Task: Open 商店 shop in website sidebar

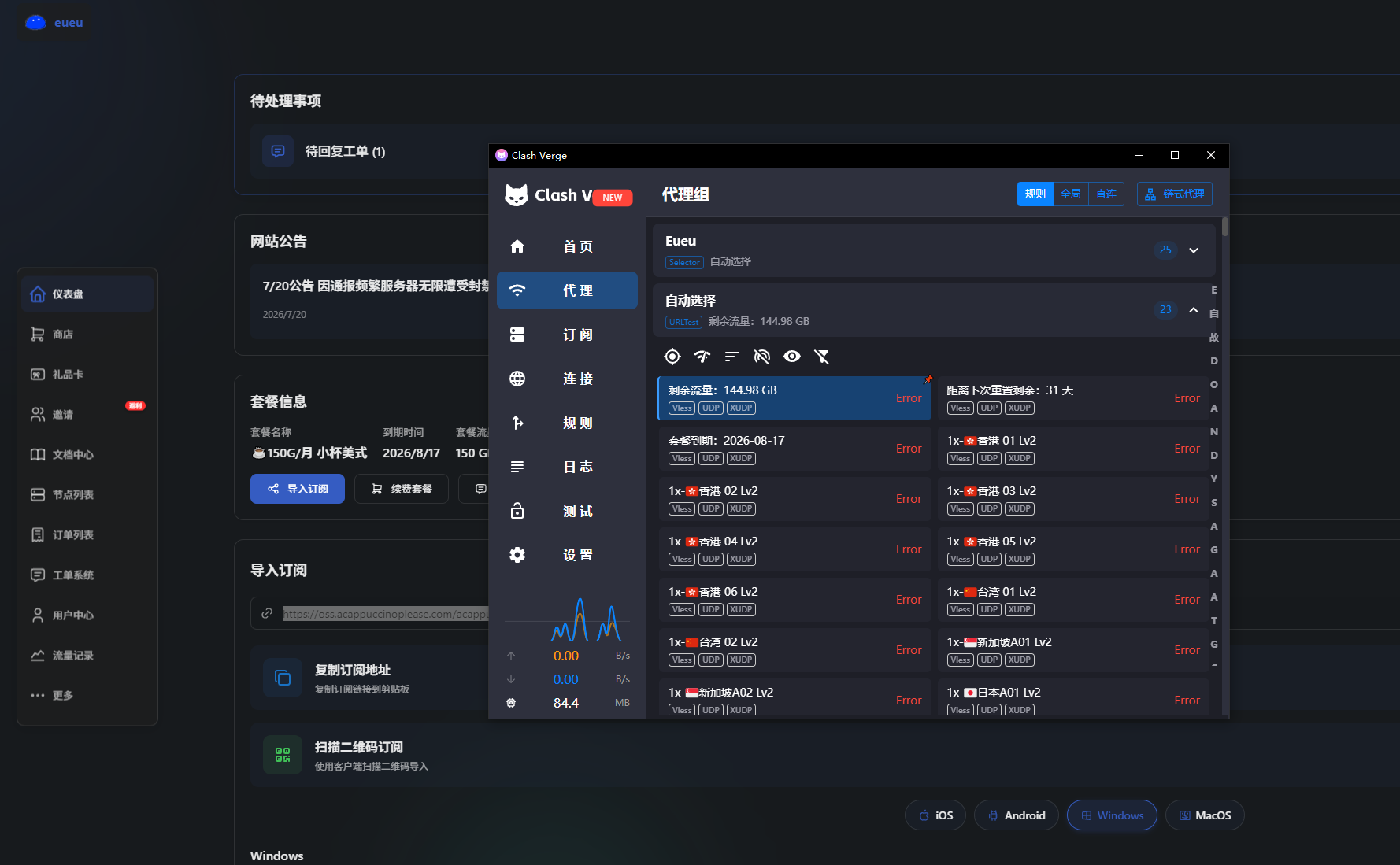Action: point(87,335)
